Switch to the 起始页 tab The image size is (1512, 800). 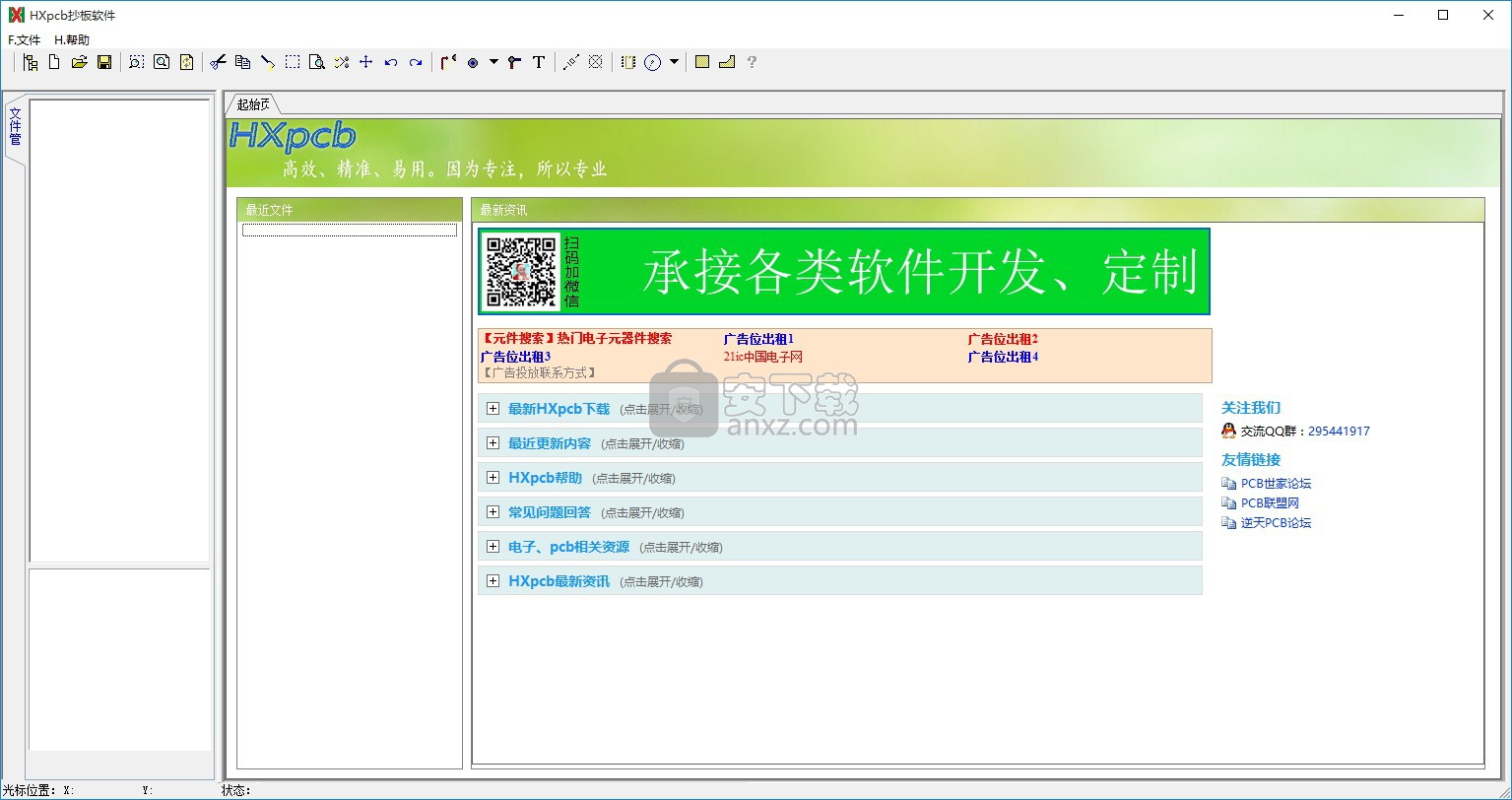point(253,103)
